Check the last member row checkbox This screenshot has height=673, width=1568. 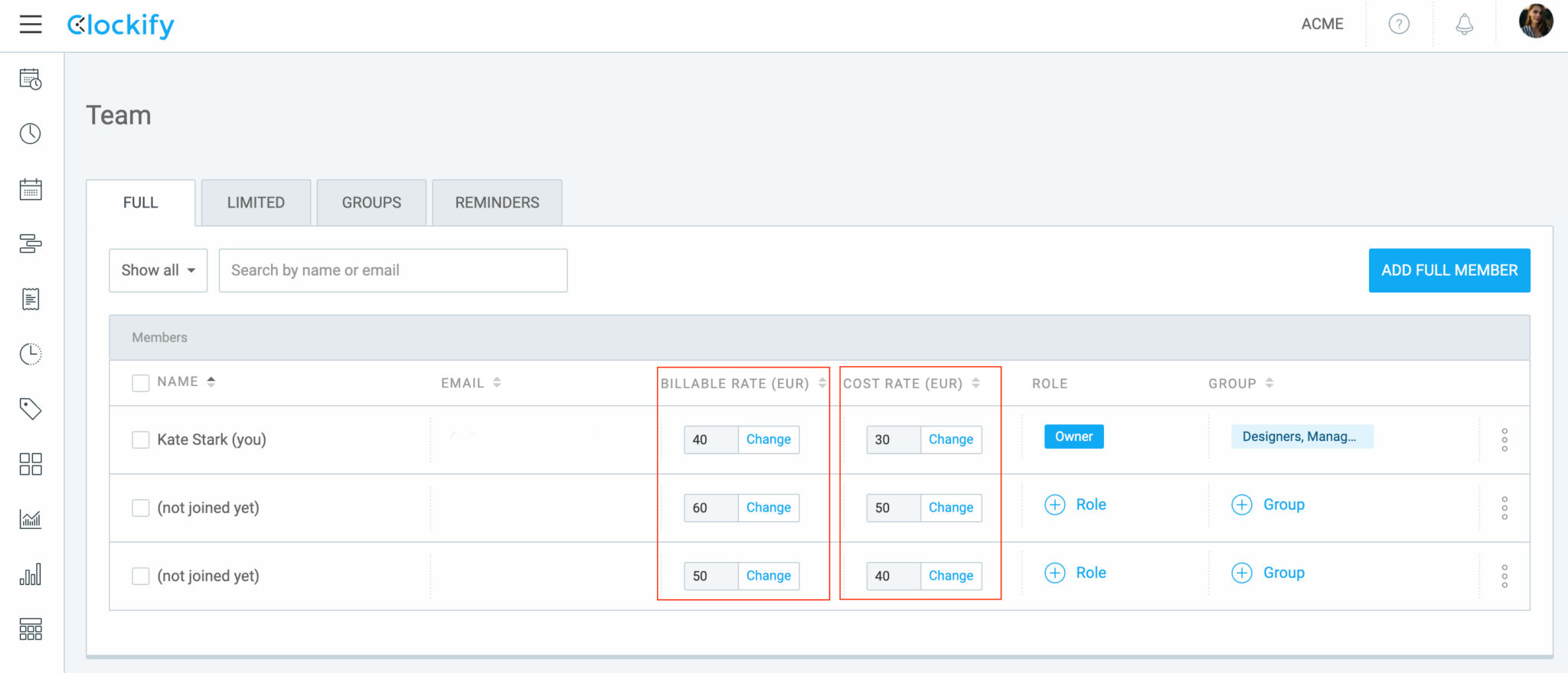(141, 576)
